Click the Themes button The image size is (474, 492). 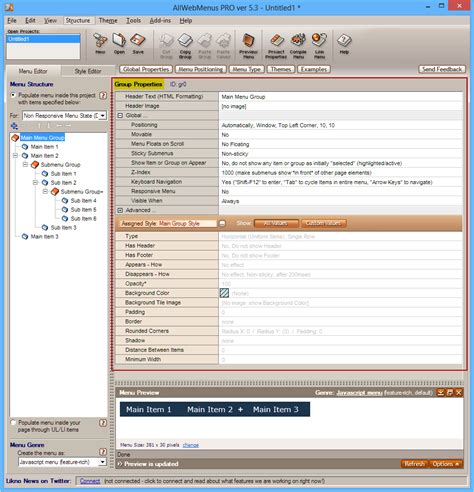(281, 69)
